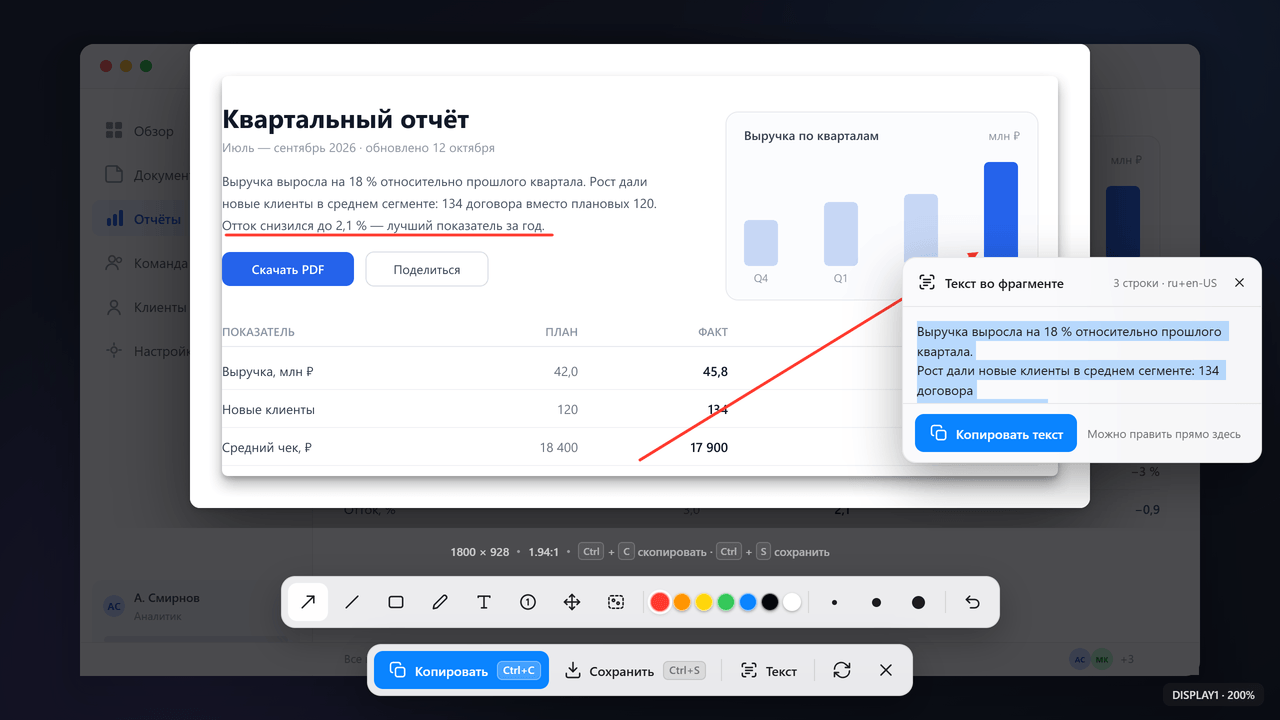Open Обзор in the background sidebar
Image resolution: width=1280 pixels, height=720 pixels.
click(x=140, y=131)
